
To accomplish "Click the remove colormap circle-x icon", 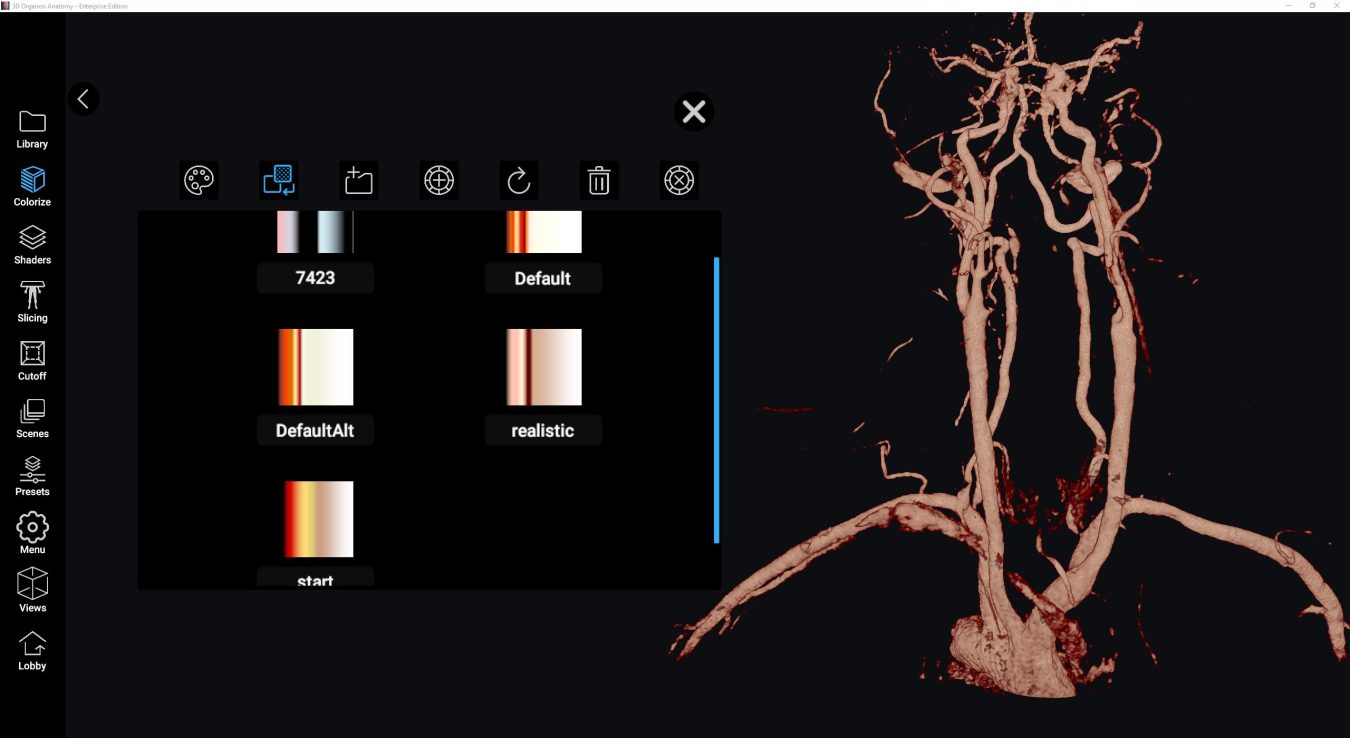I will pyautogui.click(x=679, y=180).
